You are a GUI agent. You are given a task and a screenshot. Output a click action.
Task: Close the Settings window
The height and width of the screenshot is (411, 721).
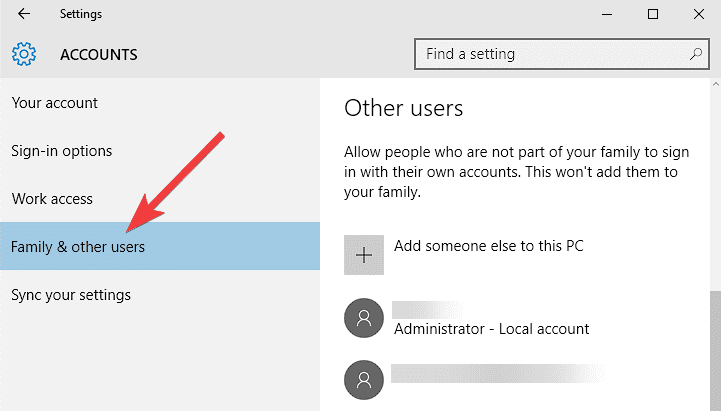pos(699,14)
